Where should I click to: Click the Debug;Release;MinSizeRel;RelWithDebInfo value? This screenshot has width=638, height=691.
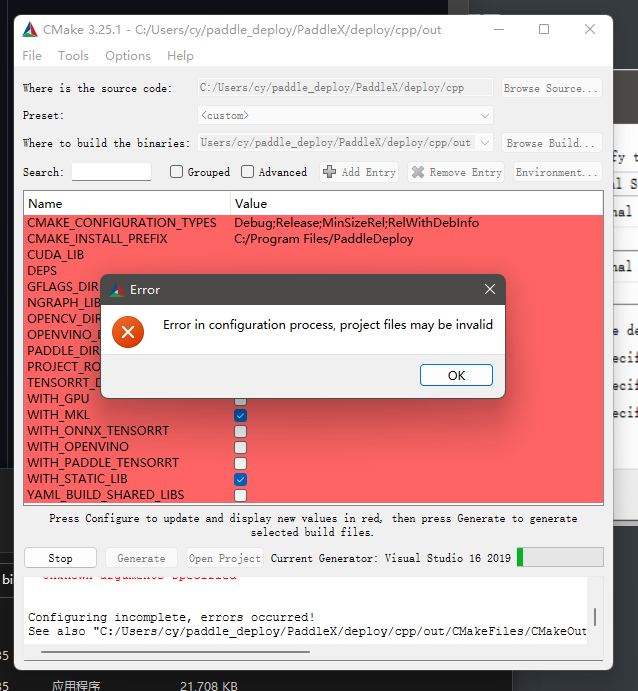click(356, 223)
